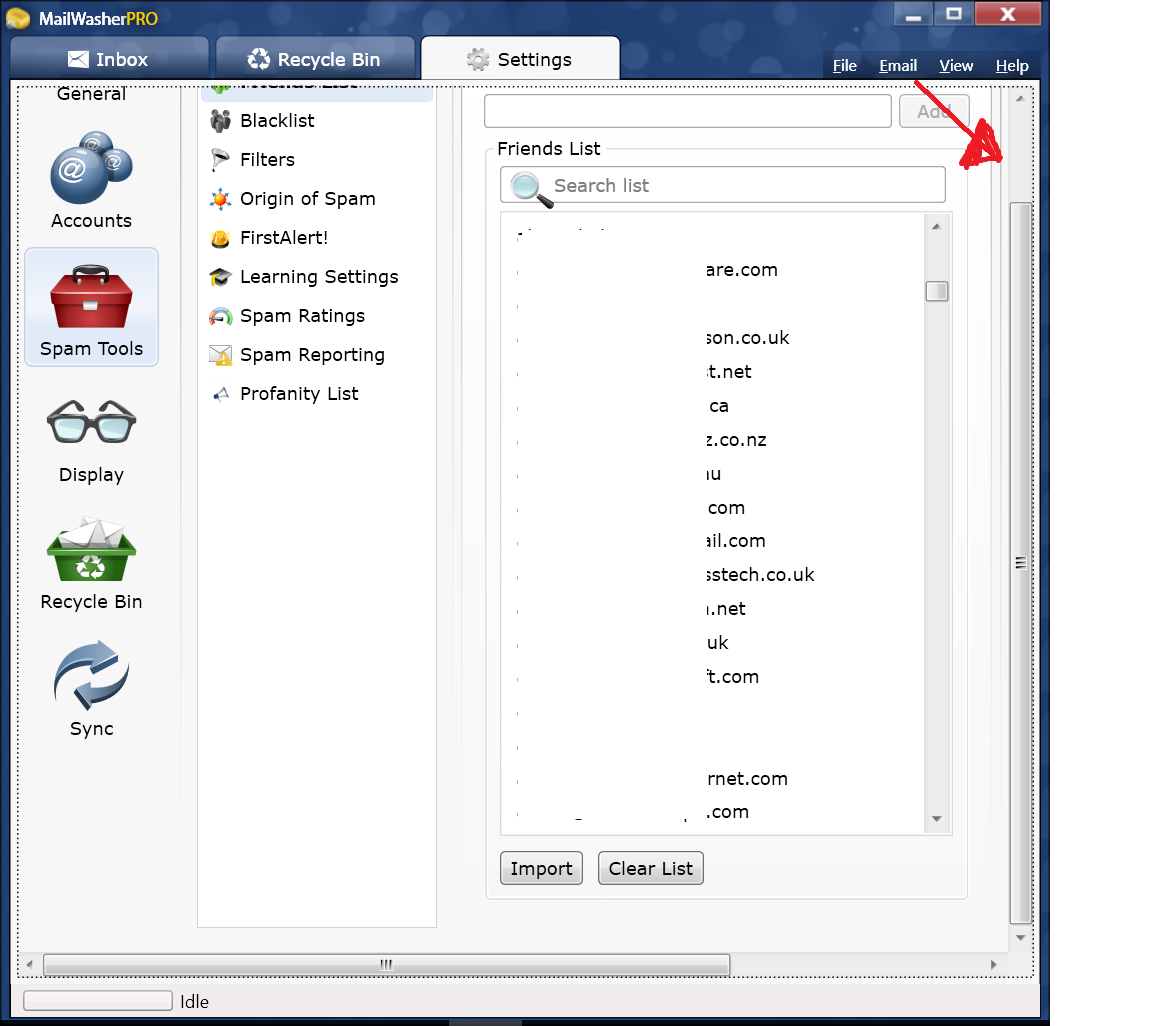
Task: Click the Import button
Action: [x=541, y=868]
